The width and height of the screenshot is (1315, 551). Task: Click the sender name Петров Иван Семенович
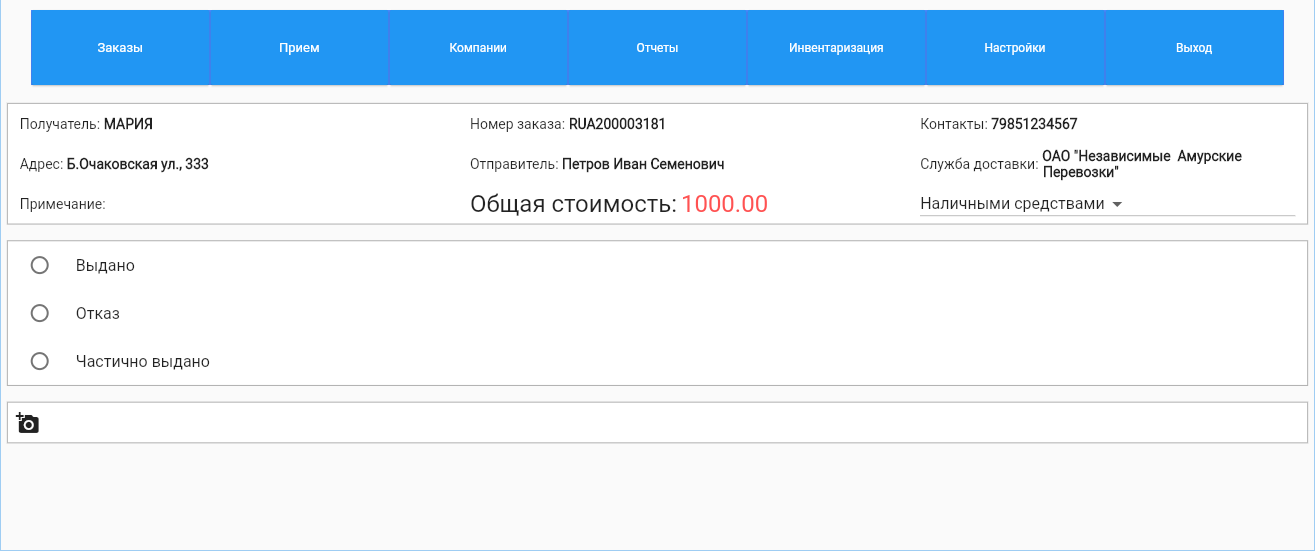point(643,164)
